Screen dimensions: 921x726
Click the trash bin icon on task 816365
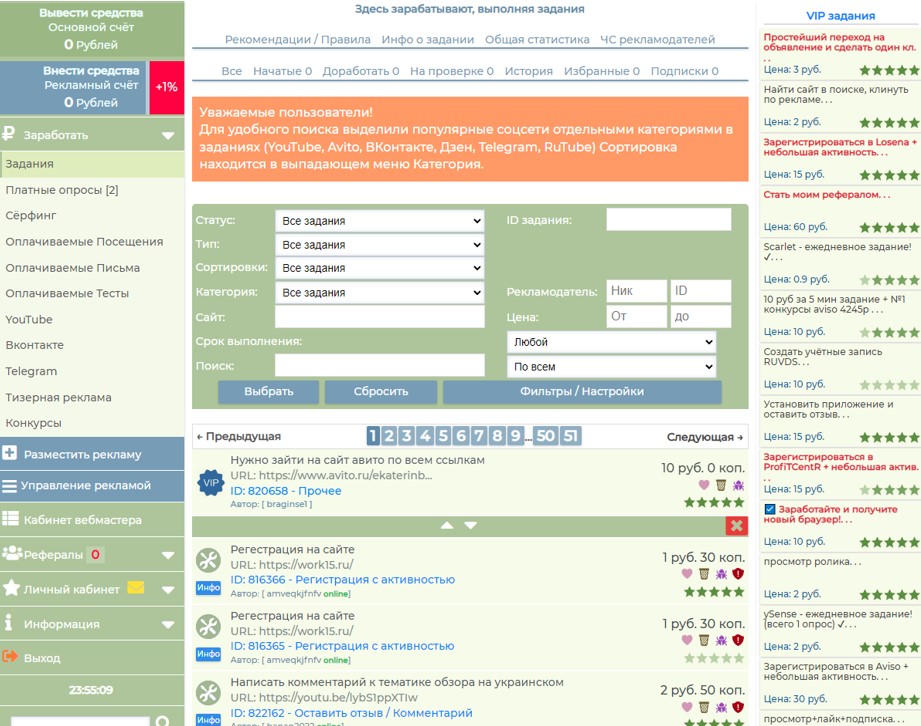pos(704,640)
